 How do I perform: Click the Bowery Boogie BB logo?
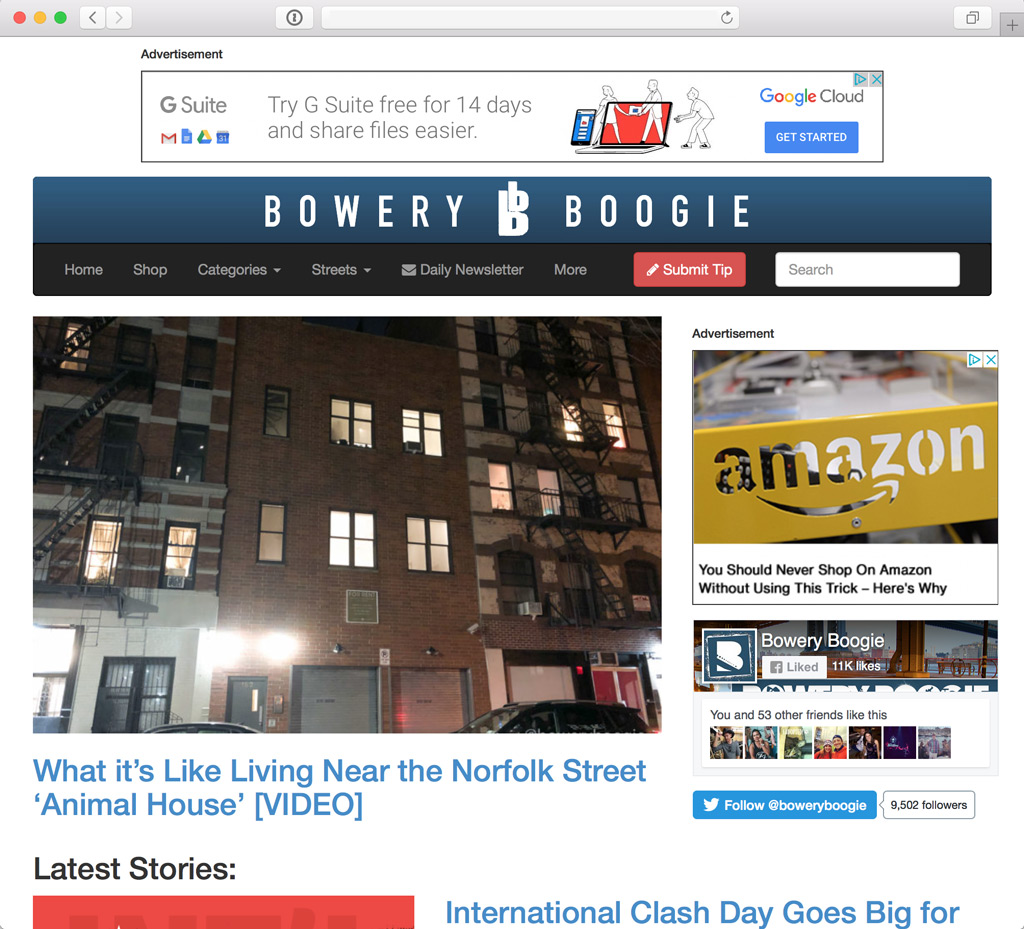[513, 209]
